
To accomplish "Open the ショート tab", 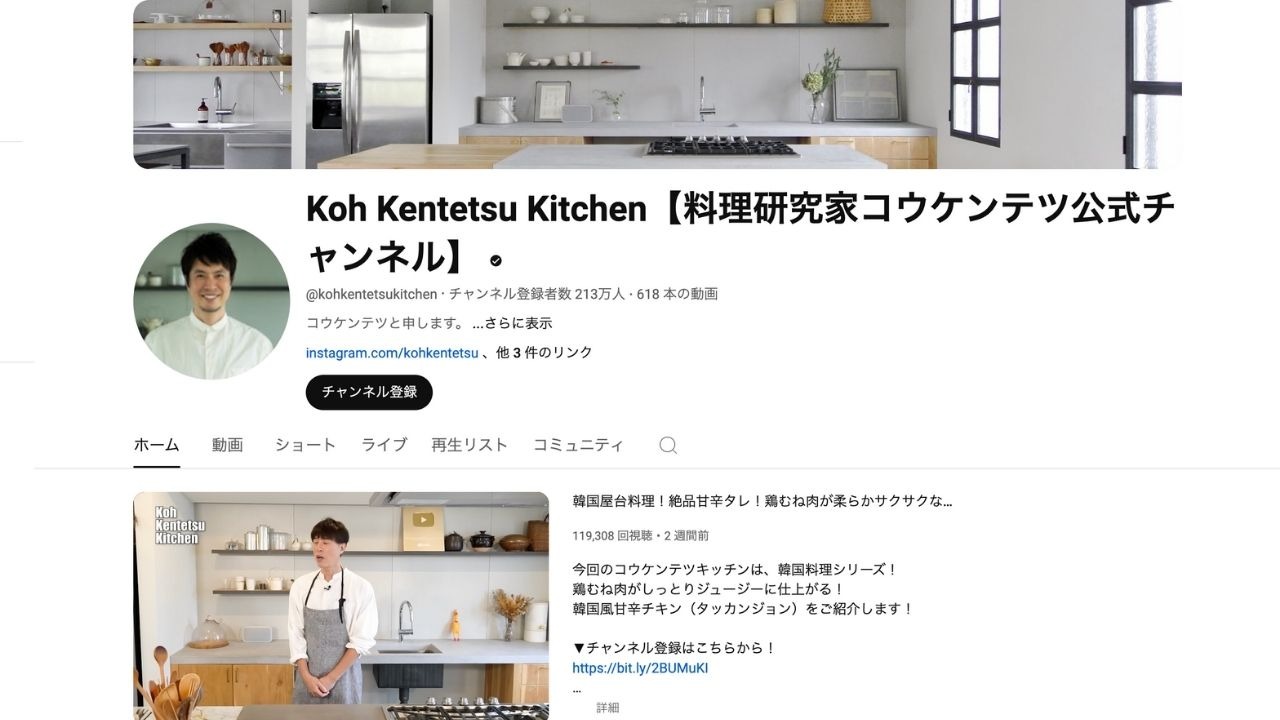I will [305, 445].
